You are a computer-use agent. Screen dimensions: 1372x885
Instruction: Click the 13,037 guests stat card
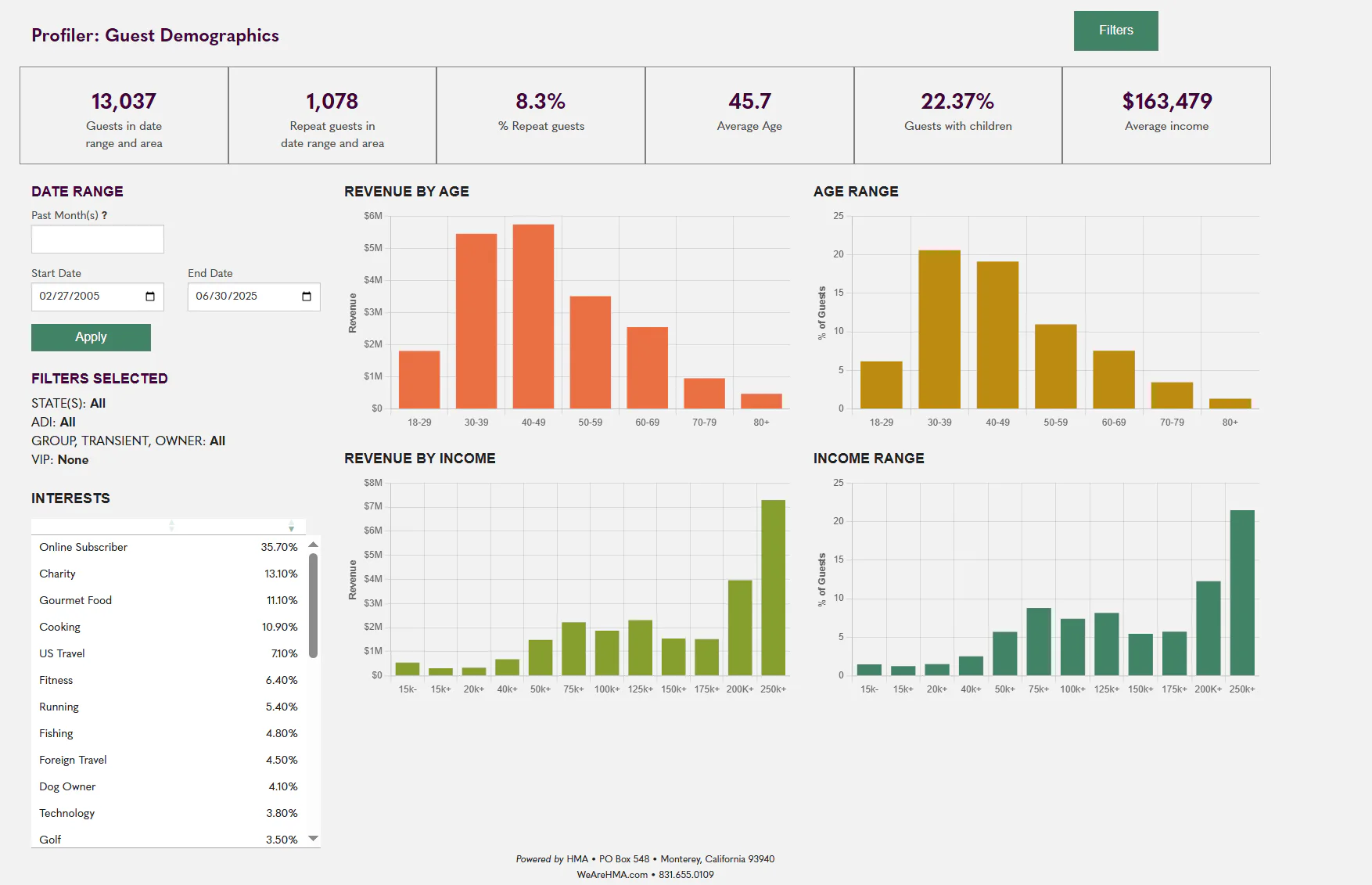[124, 115]
